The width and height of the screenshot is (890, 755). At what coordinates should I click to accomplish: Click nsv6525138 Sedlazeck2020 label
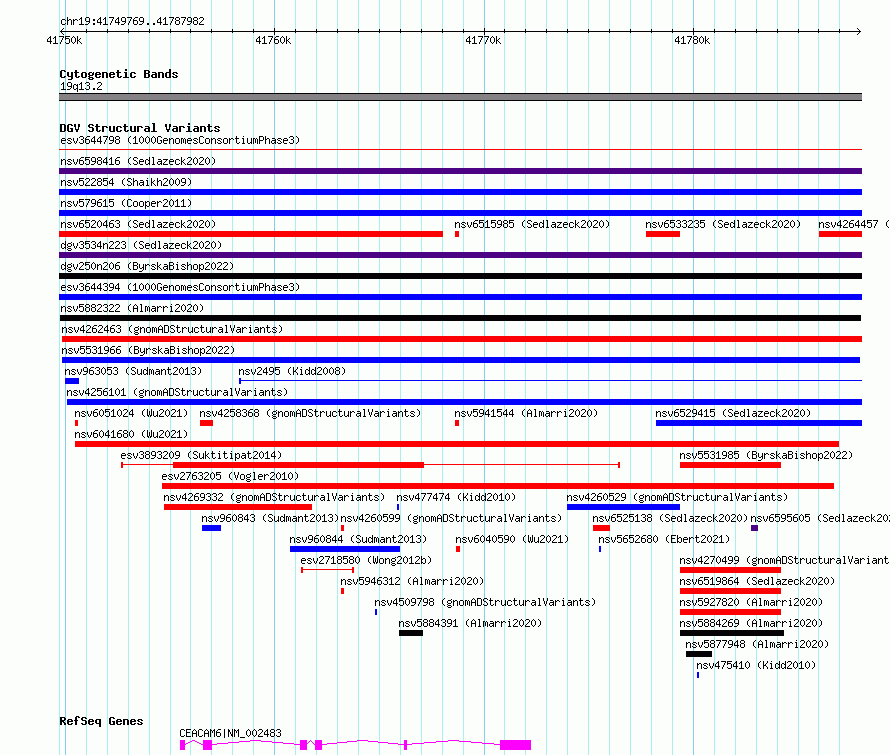tap(670, 518)
